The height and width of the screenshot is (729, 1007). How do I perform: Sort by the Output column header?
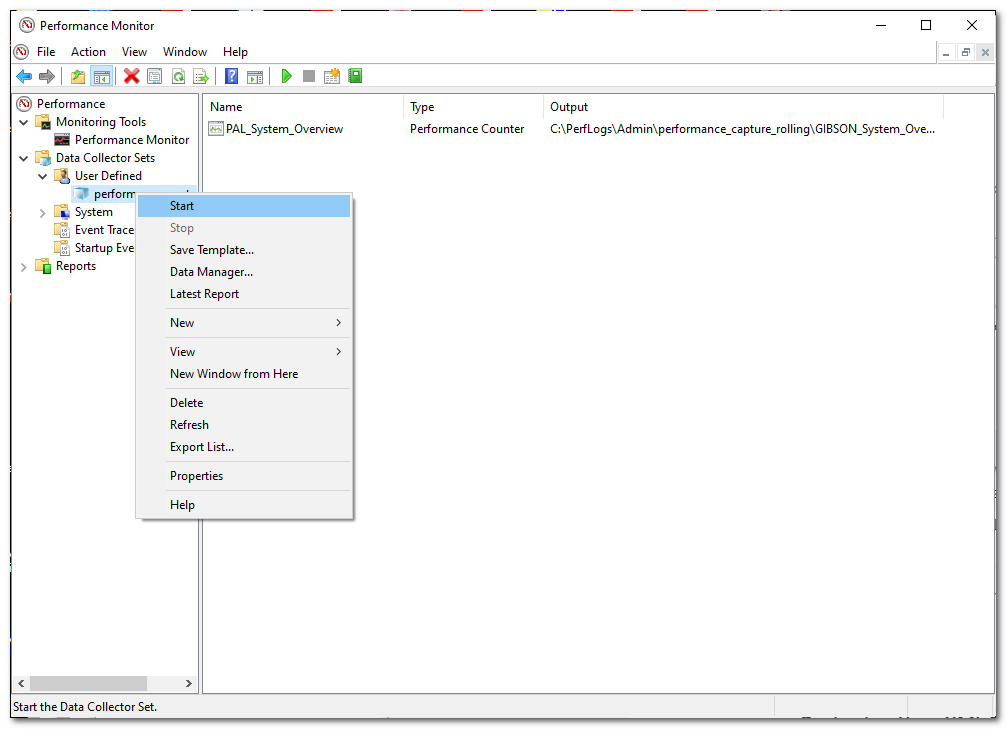point(744,107)
